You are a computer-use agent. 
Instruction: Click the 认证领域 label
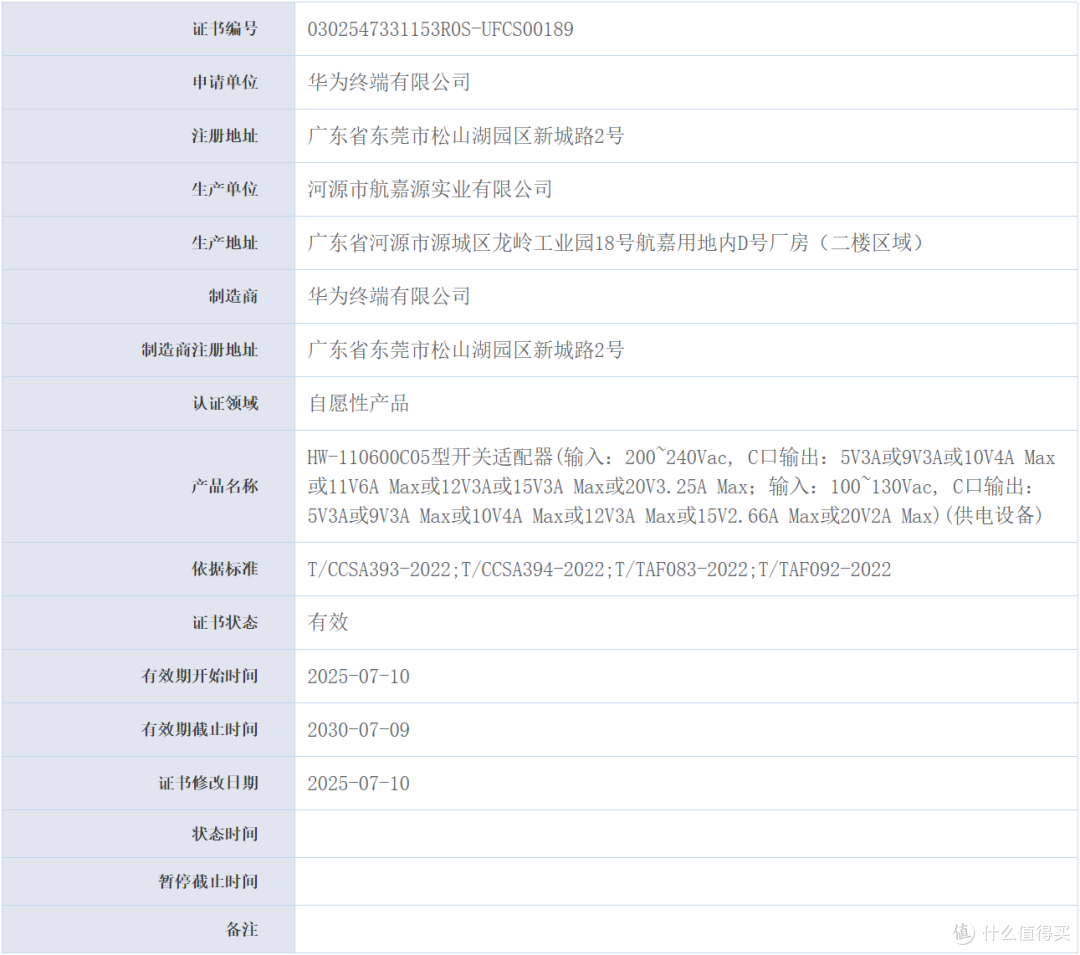tap(225, 403)
